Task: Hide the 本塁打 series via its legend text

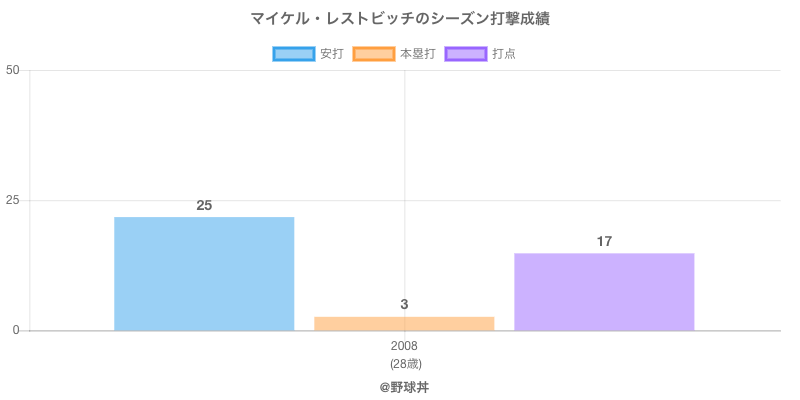Action: click(x=417, y=54)
